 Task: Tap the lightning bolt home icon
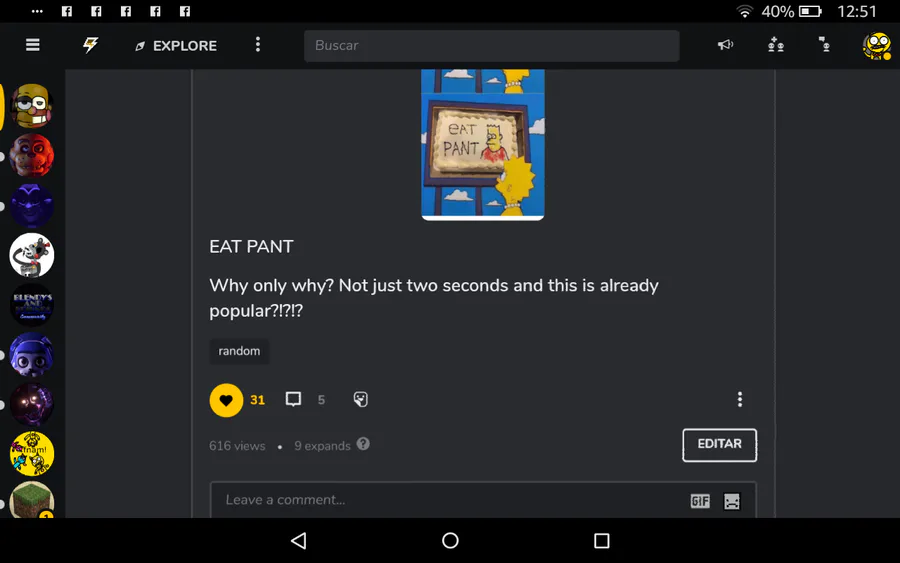click(90, 45)
